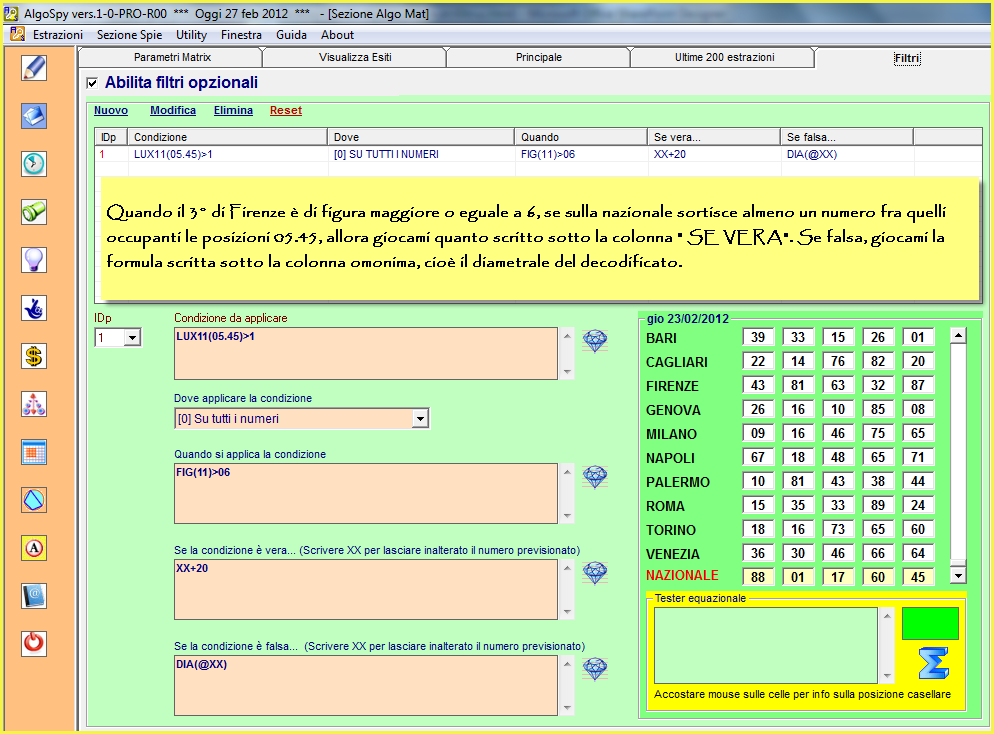
Task: Select the Filtri tab
Action: pos(907,58)
